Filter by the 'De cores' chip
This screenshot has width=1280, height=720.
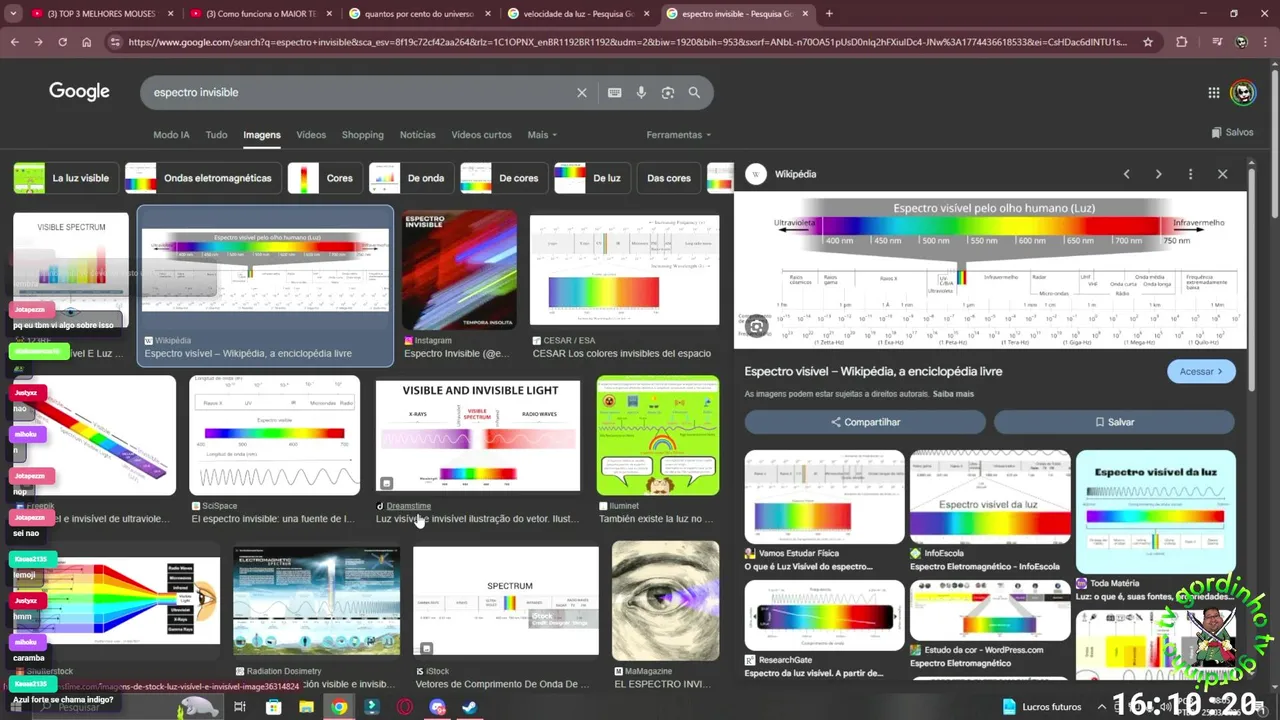[504, 178]
